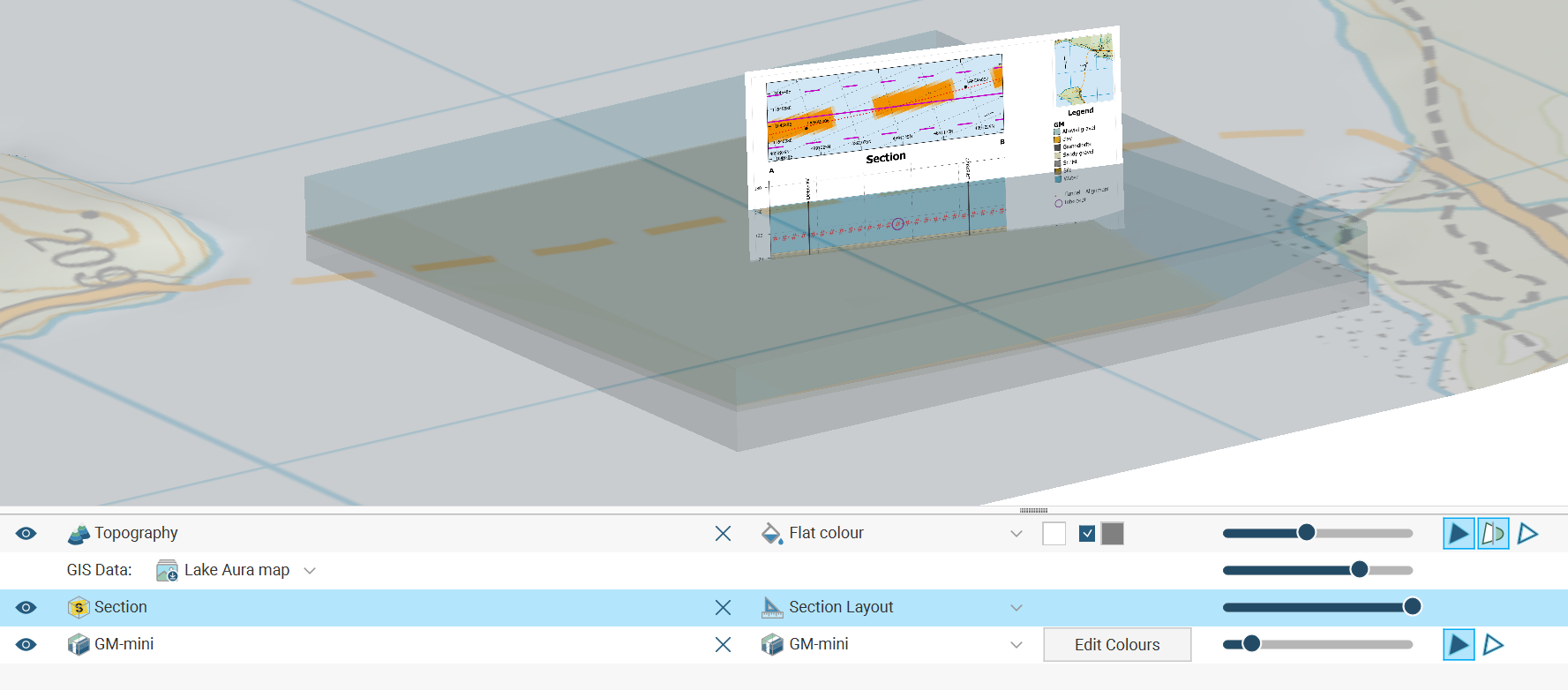Remove GM-mini from the scene list
The image size is (1568, 690).
pyautogui.click(x=723, y=645)
